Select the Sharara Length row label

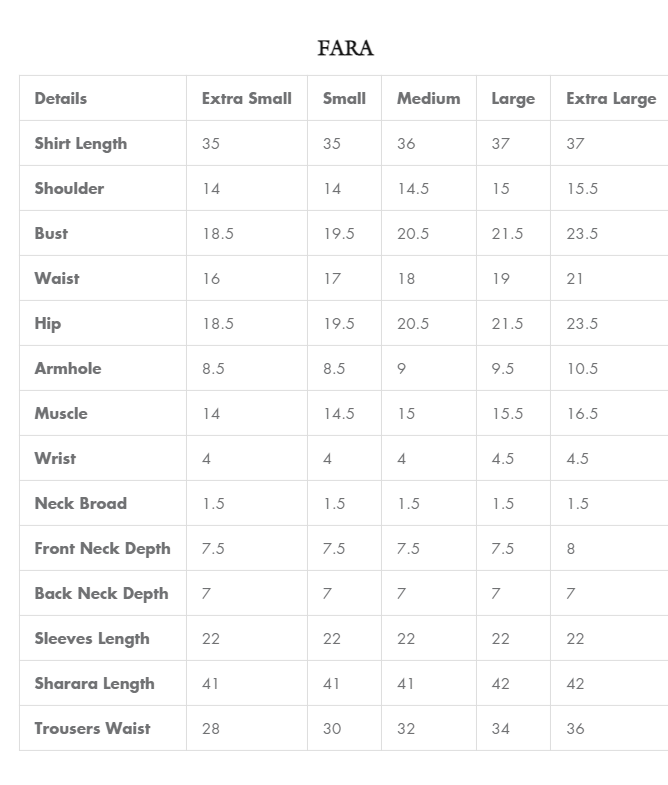tap(94, 683)
